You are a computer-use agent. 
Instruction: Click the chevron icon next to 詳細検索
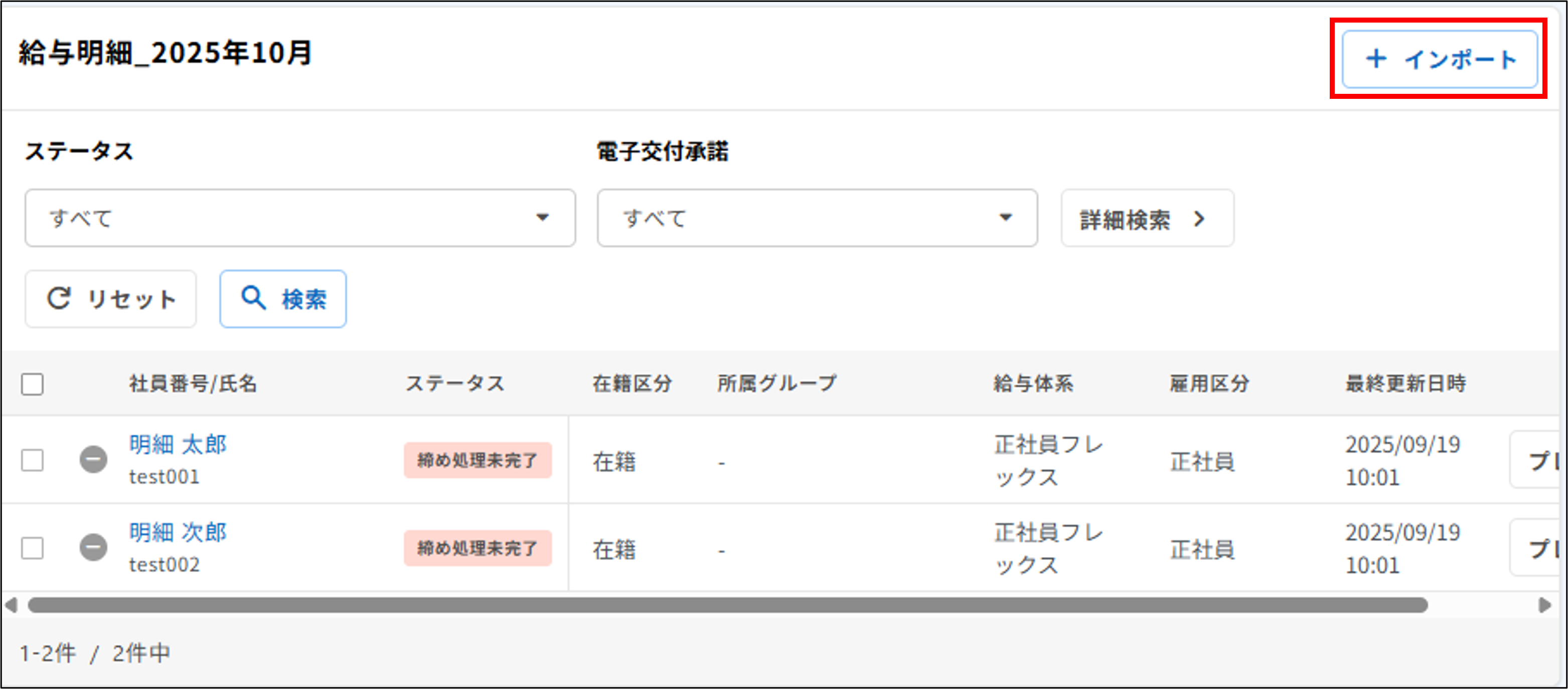pos(1200,219)
